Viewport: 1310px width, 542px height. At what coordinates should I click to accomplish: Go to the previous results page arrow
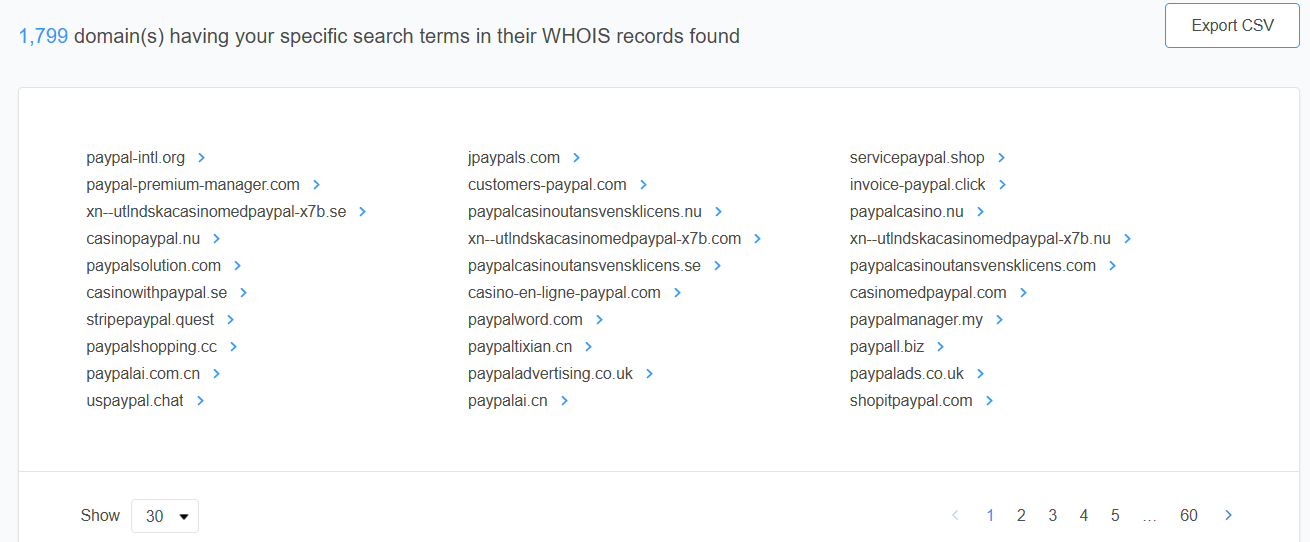click(x=955, y=516)
